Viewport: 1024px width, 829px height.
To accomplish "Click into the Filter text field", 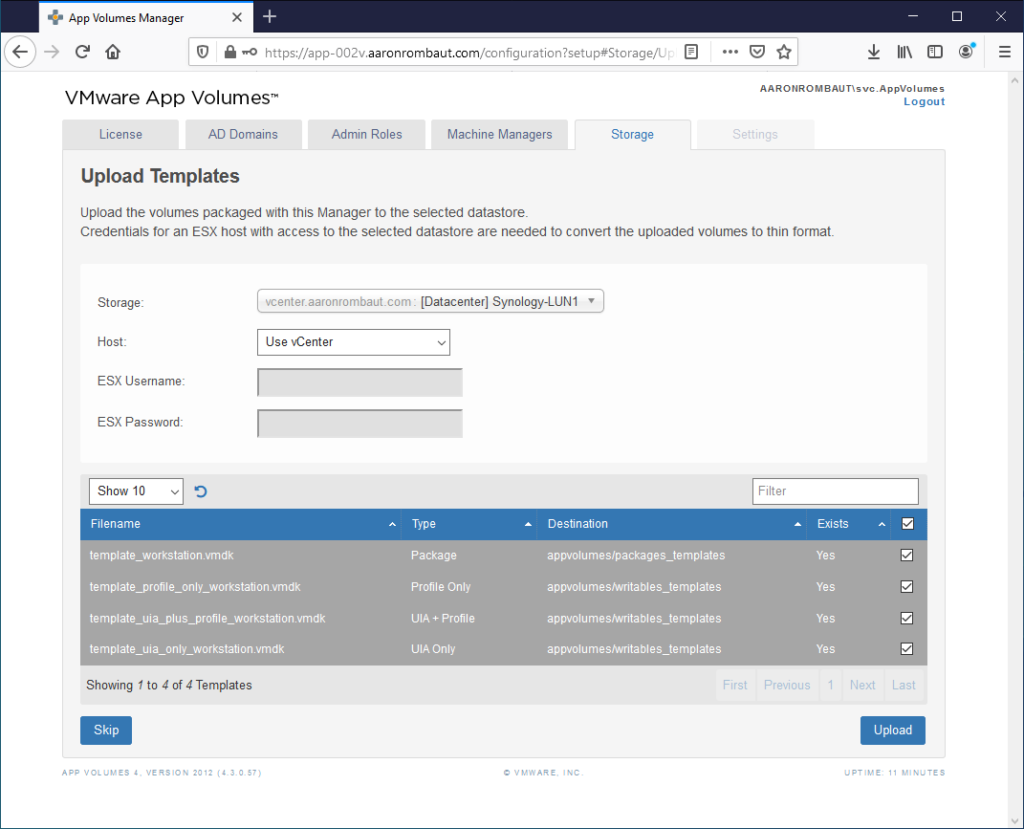I will click(834, 491).
